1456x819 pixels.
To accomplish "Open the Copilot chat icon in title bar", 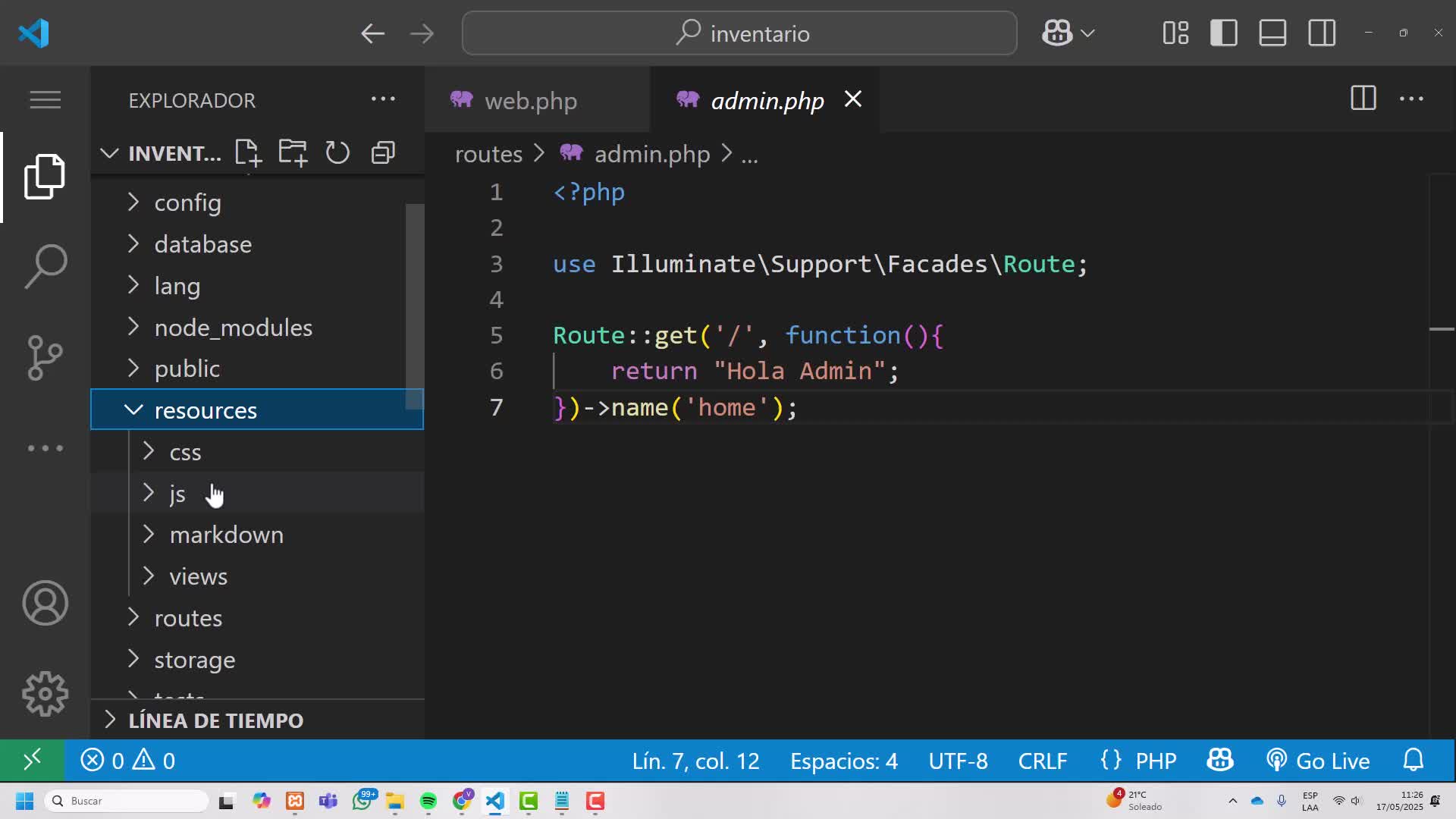I will [x=1057, y=33].
